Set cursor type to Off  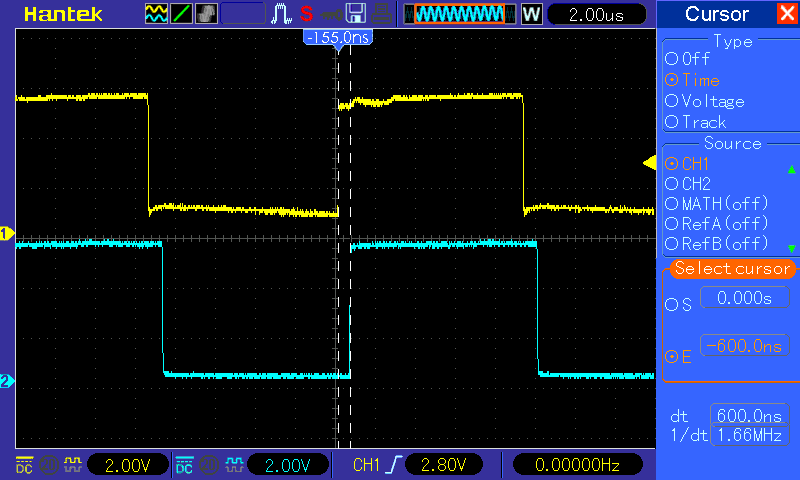click(671, 59)
